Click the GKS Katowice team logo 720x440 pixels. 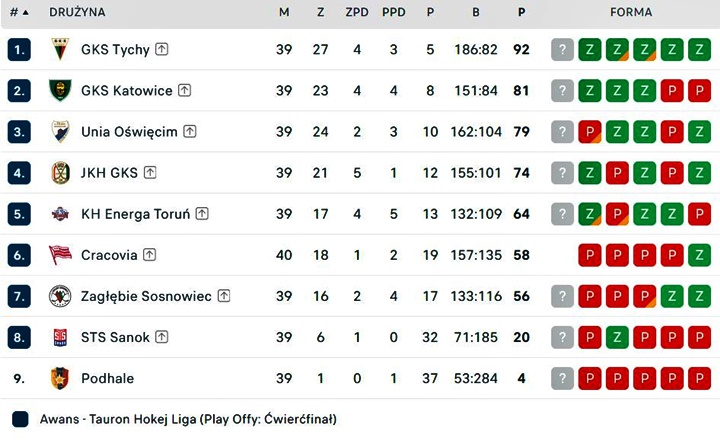coord(60,90)
